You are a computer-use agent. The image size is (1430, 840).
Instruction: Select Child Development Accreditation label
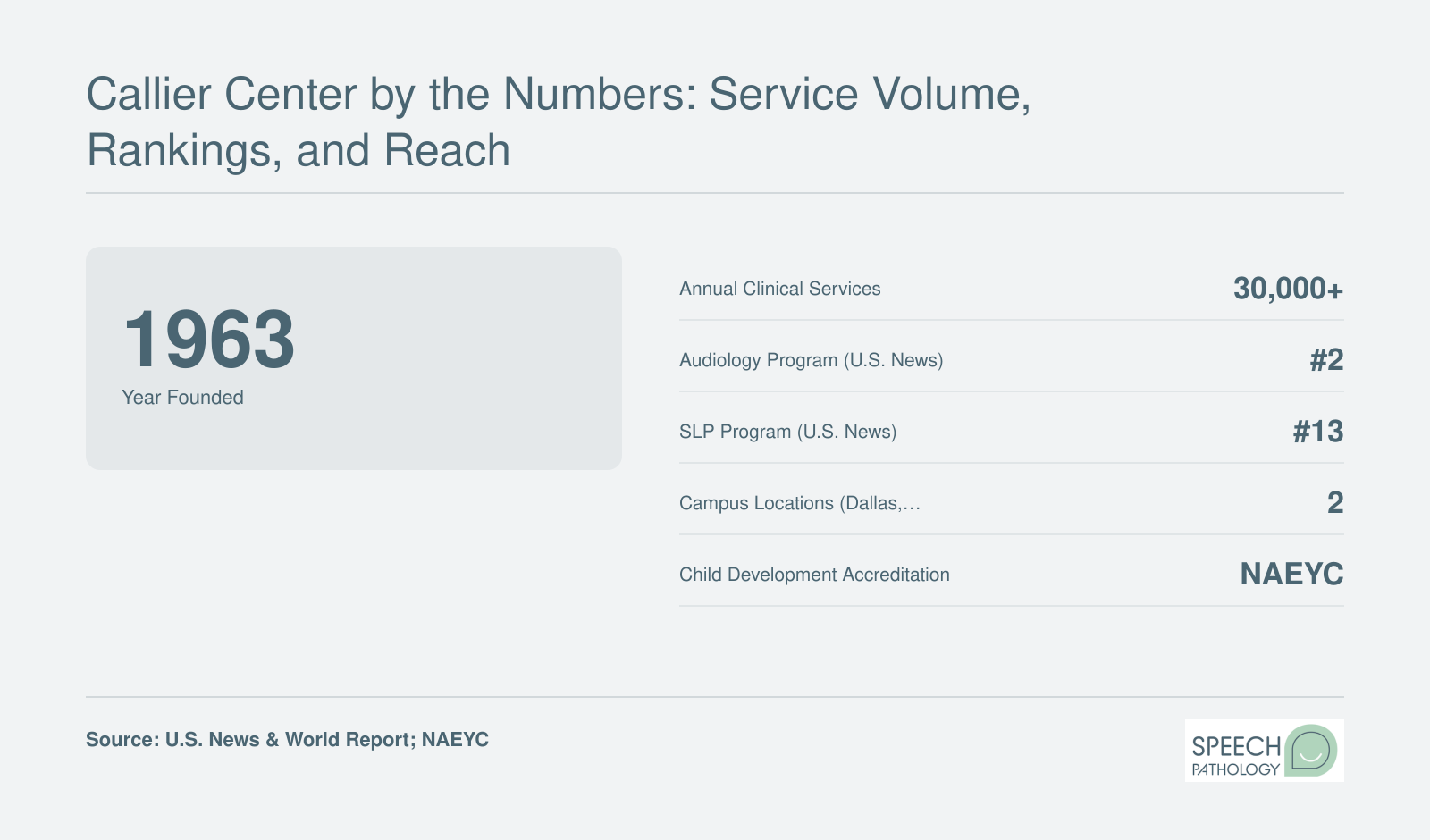814,575
